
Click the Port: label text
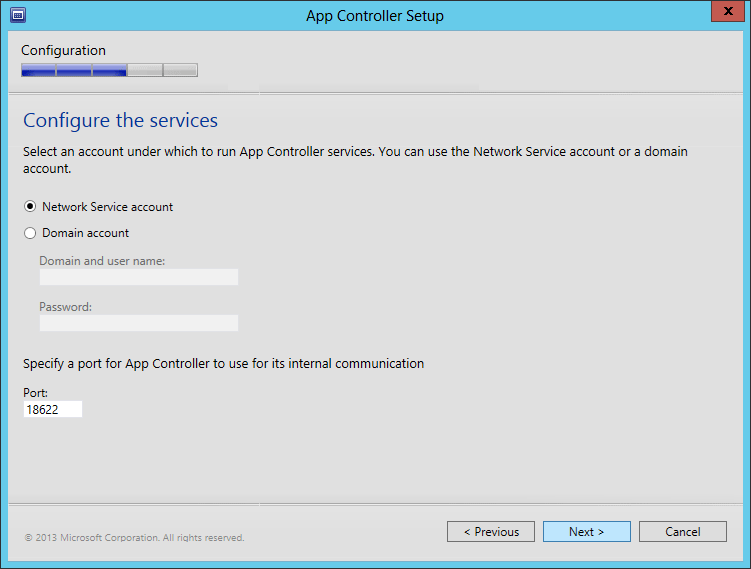(x=36, y=393)
